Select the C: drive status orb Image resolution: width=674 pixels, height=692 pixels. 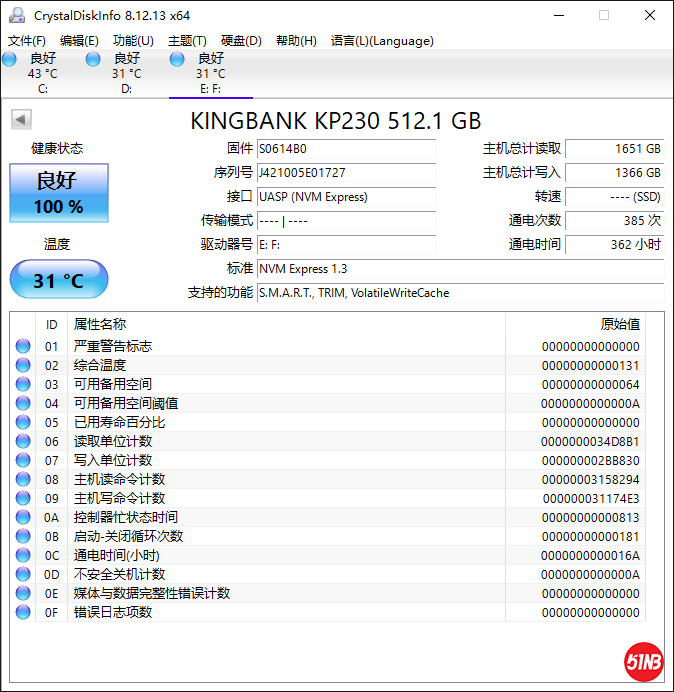tap(9, 60)
